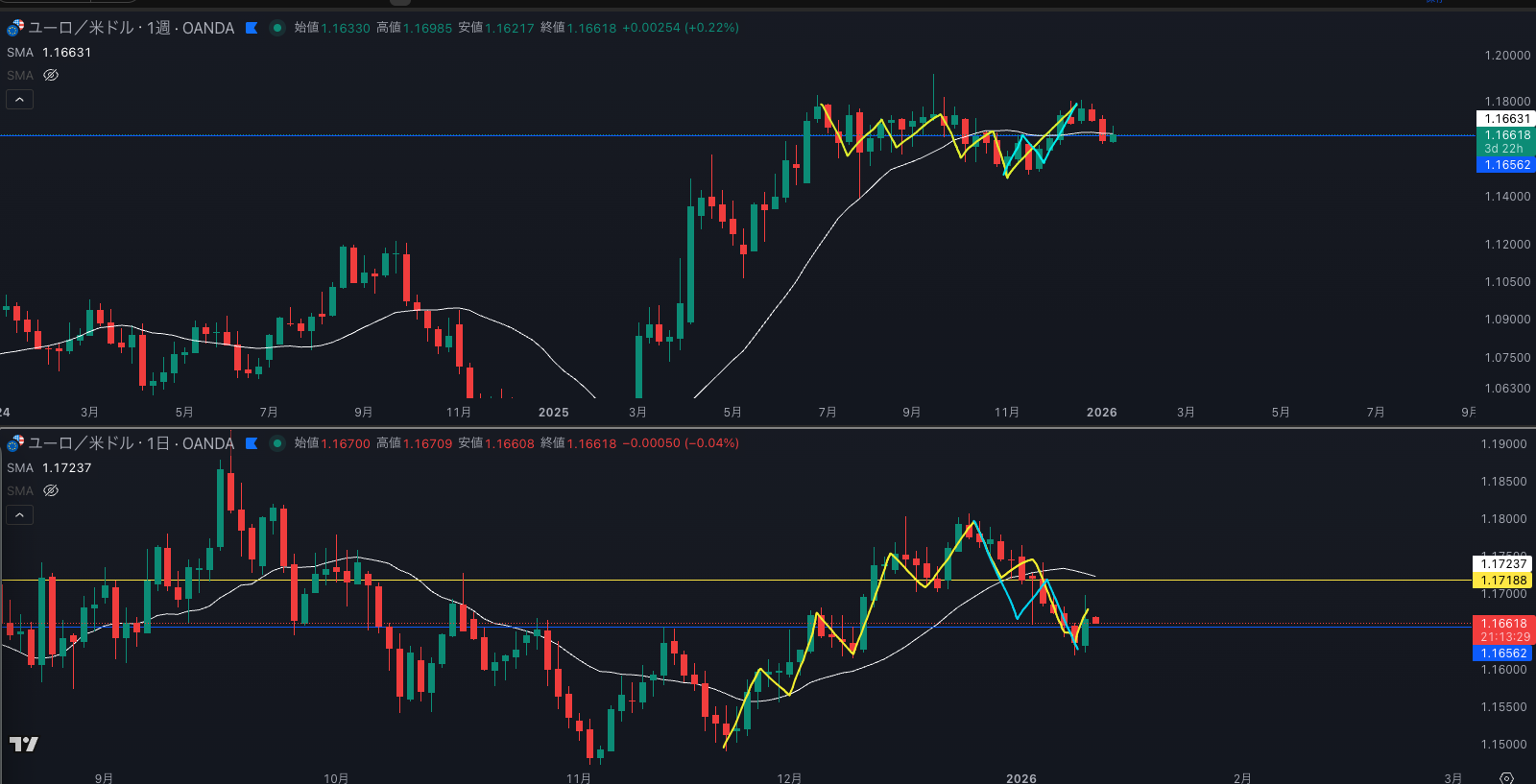Click the 2026 label on weekly time axis
Image resolution: width=1536 pixels, height=784 pixels.
tap(1101, 413)
